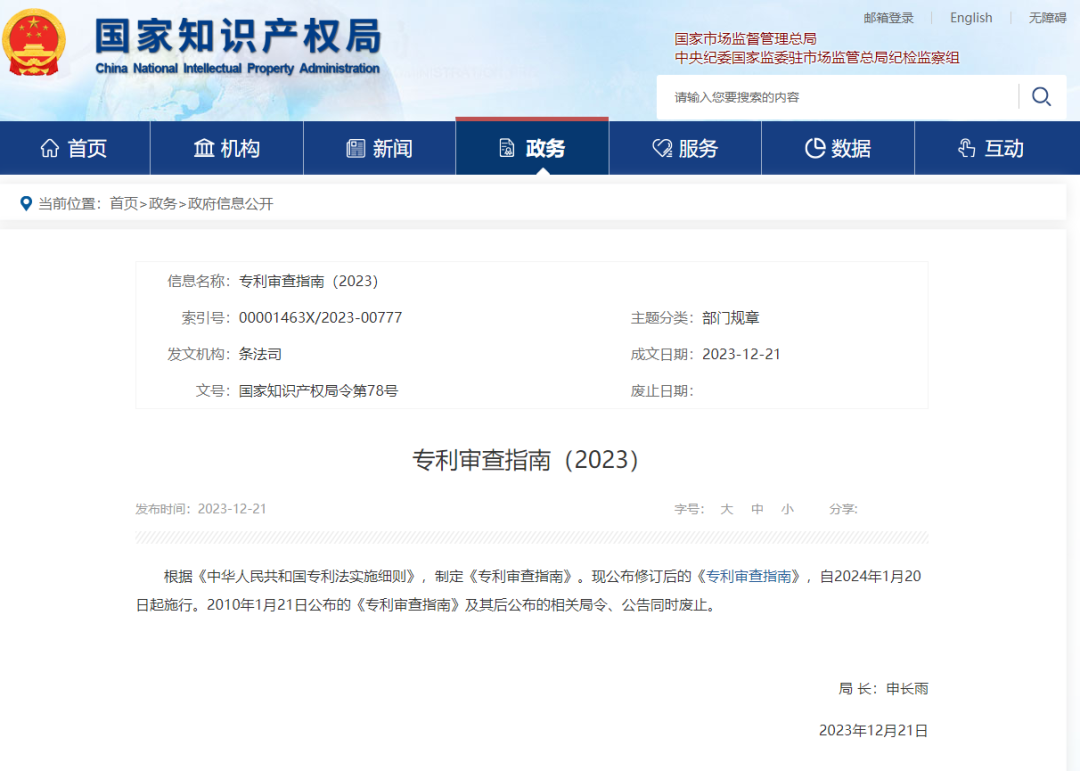Viewport: 1080px width, 771px height.
Task: Follow the 国家市场监督管理总局 link
Action: point(745,38)
